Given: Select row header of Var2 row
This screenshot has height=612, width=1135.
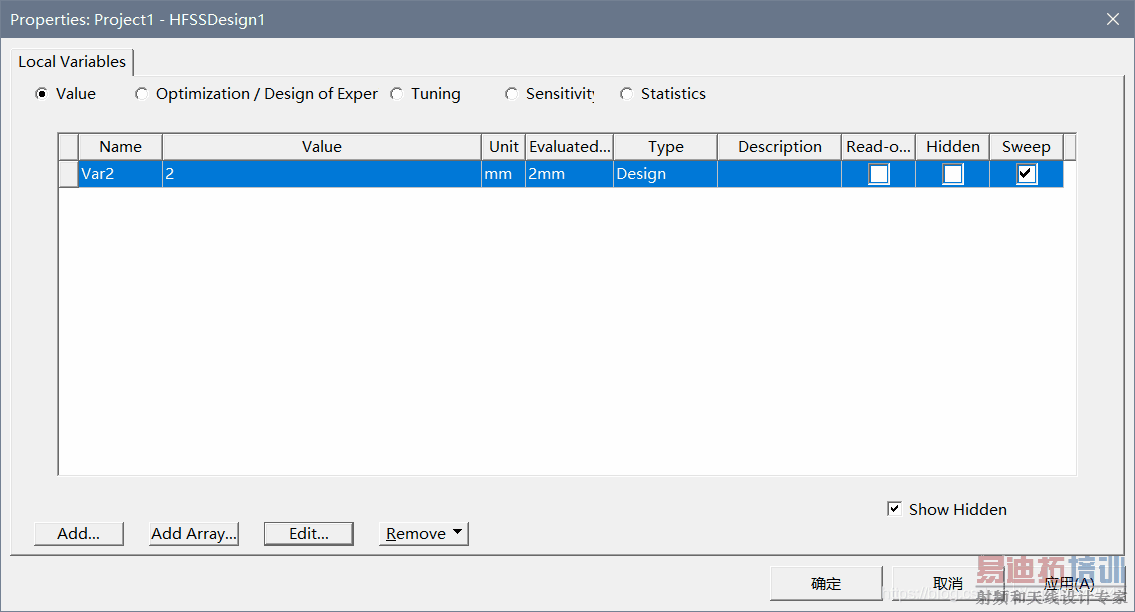Looking at the screenshot, I should (x=69, y=174).
